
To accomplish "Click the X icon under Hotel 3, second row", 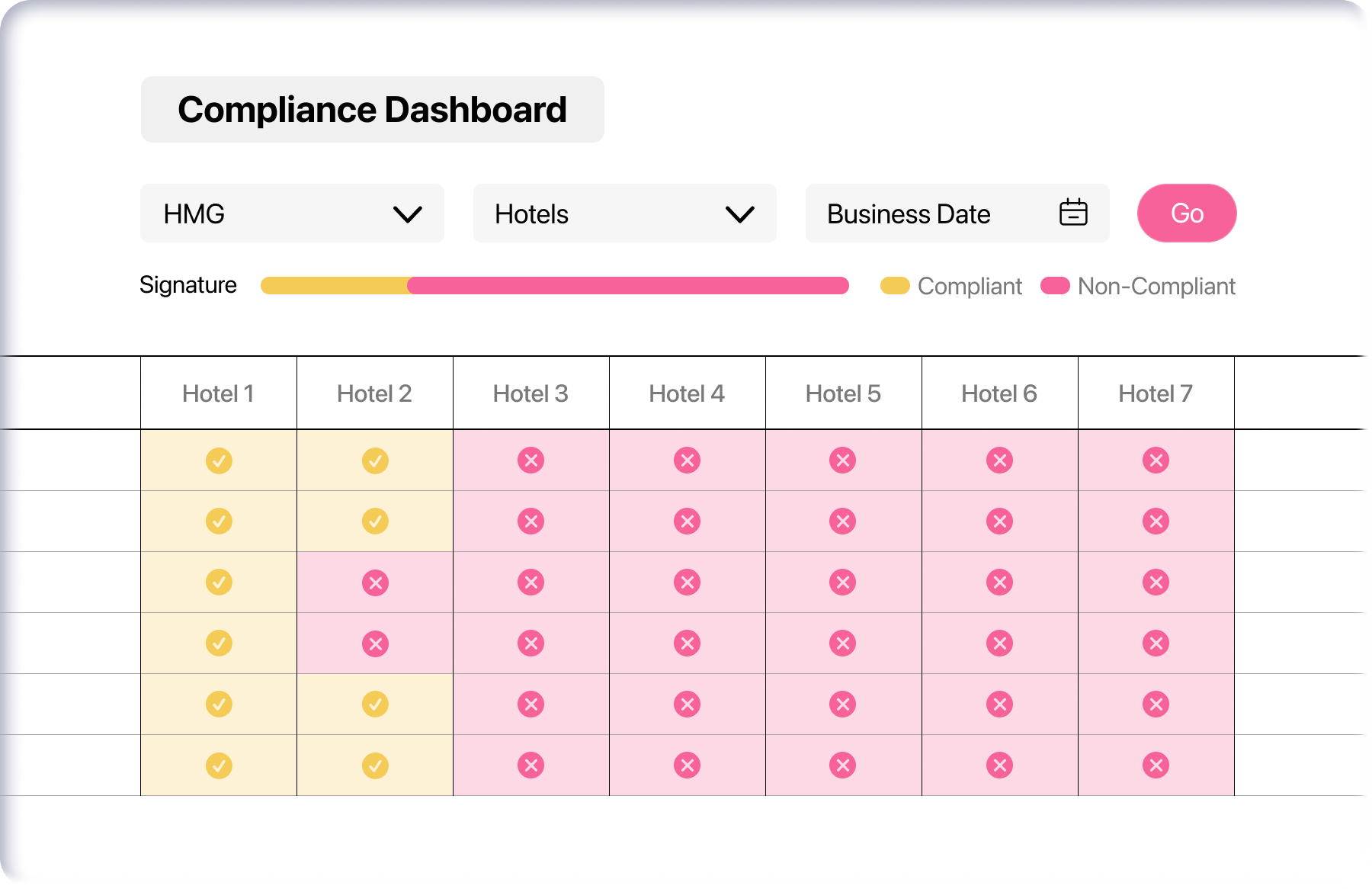I will pyautogui.click(x=531, y=522).
